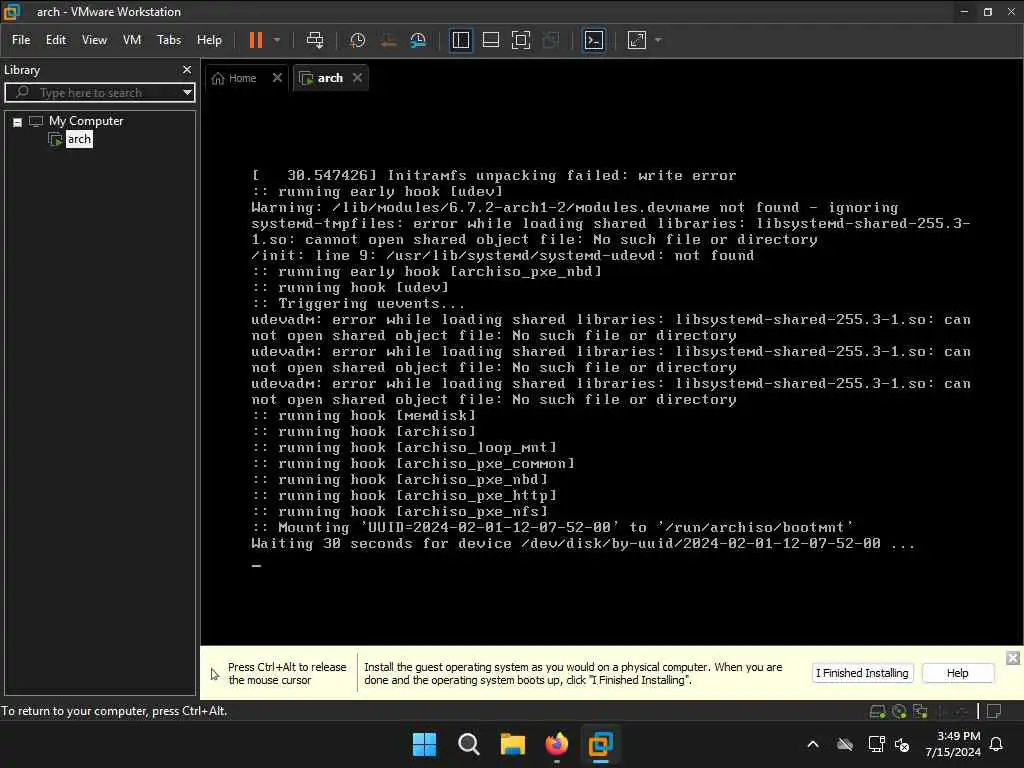Viewport: 1024px width, 768px height.
Task: Click the VMware Workstation taskbar icon
Action: click(x=600, y=744)
